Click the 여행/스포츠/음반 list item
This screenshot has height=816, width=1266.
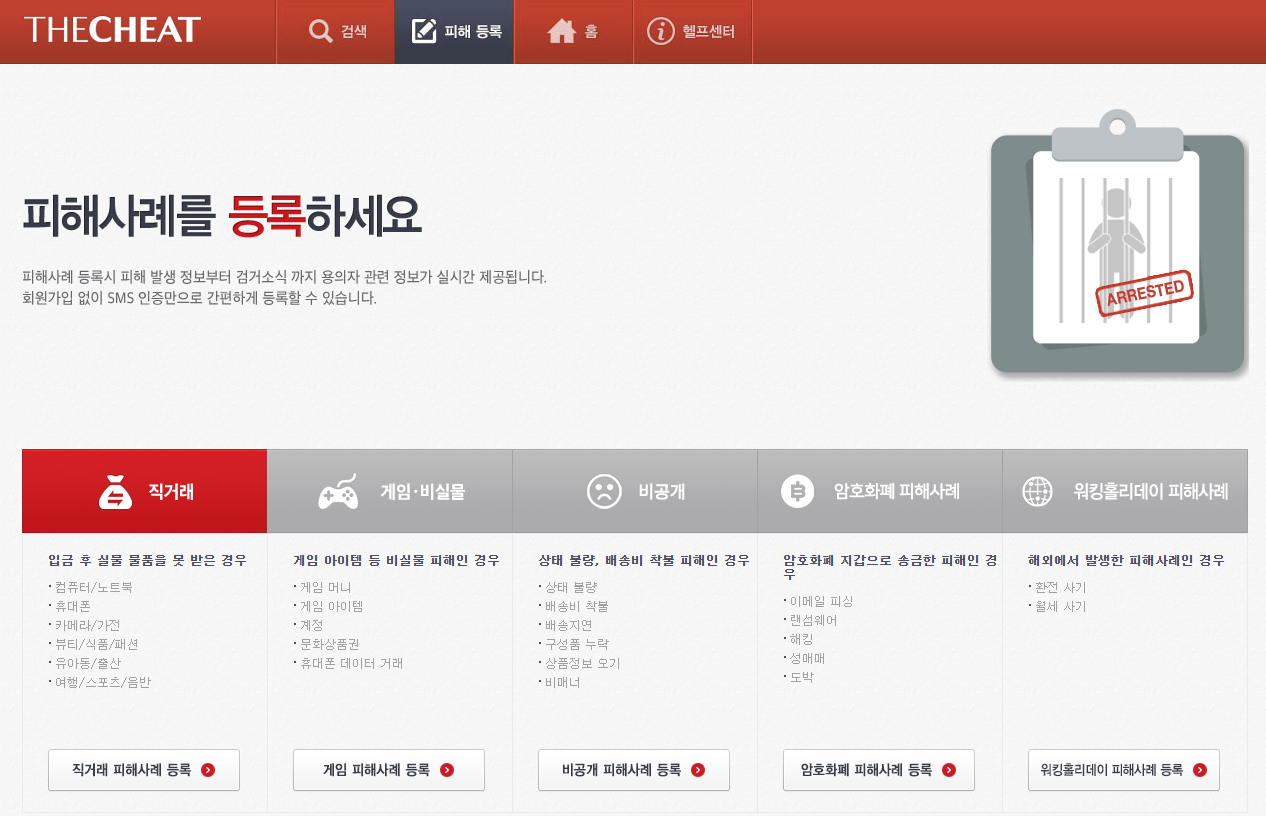(102, 682)
